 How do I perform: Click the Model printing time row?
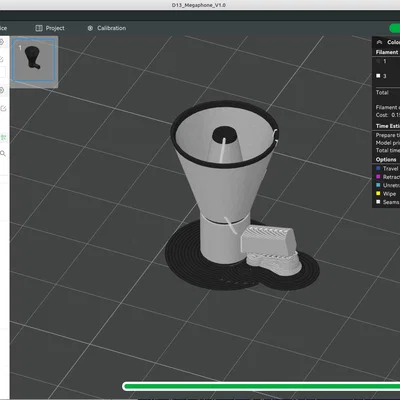pyautogui.click(x=387, y=143)
